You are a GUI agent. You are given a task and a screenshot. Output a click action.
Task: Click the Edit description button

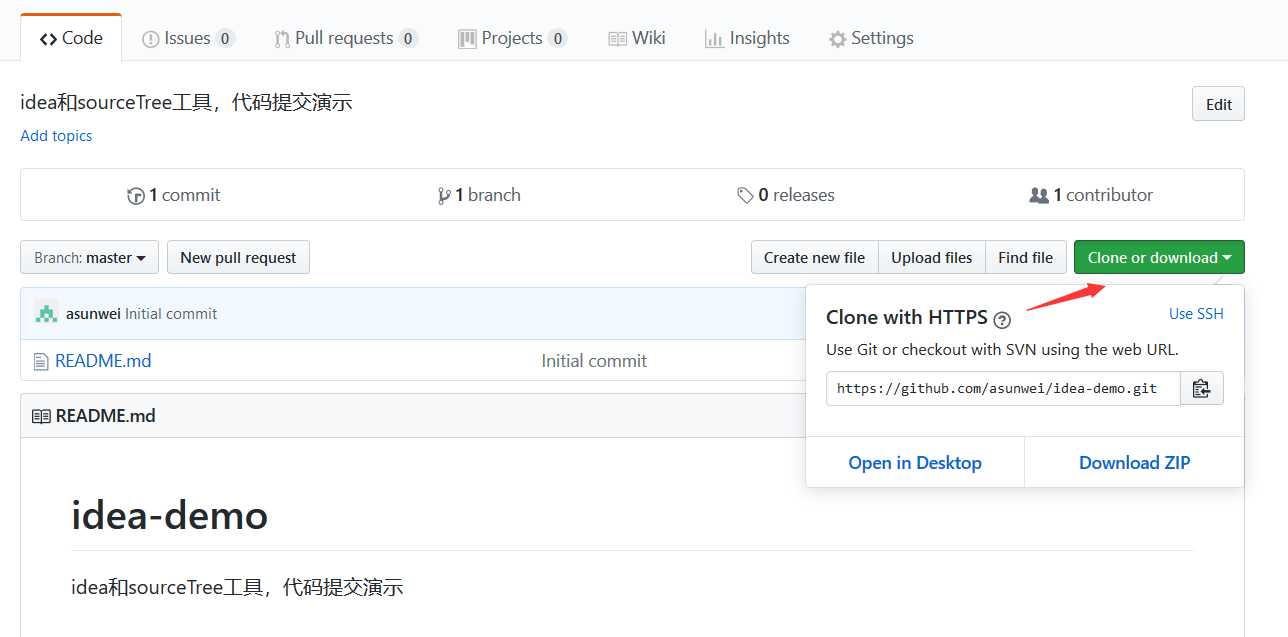click(x=1218, y=104)
